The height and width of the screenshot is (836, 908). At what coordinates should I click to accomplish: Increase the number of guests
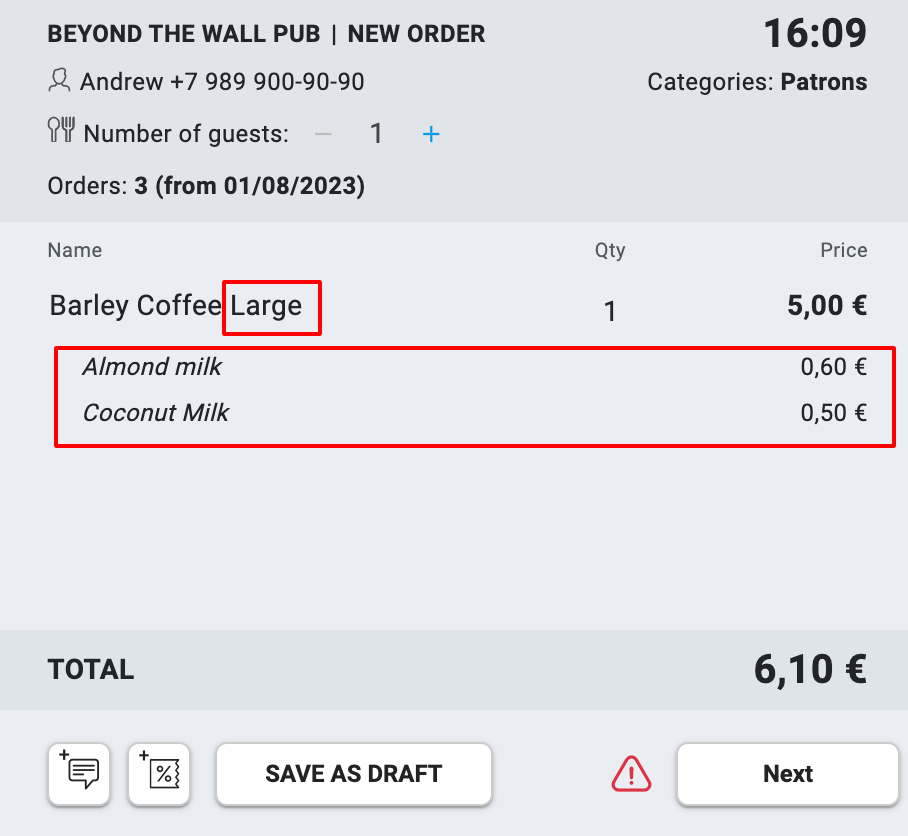pos(431,133)
